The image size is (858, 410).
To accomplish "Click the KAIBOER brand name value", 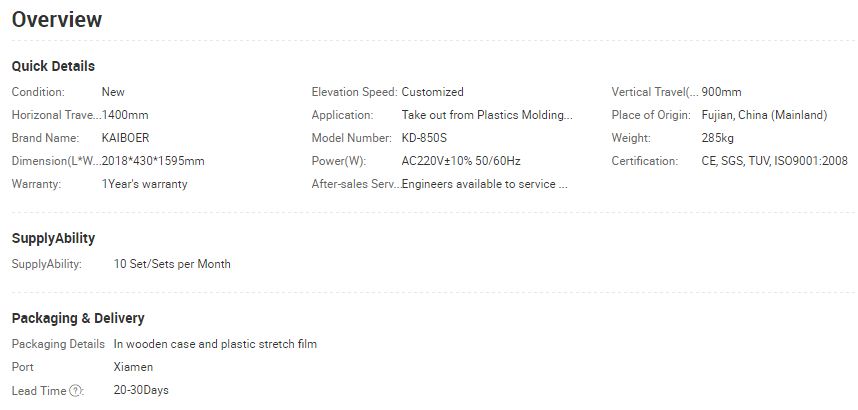I will pyautogui.click(x=125, y=138).
